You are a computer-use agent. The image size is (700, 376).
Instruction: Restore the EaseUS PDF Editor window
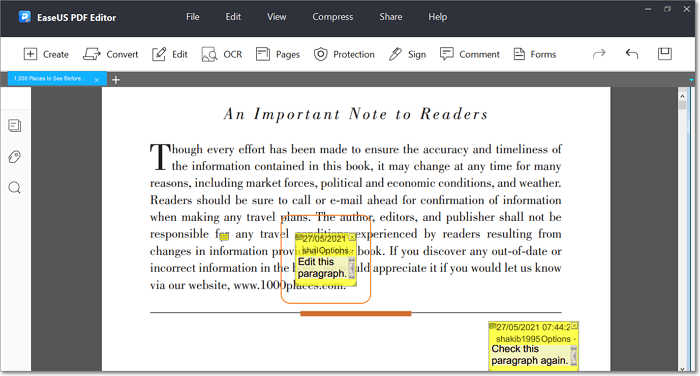(667, 9)
